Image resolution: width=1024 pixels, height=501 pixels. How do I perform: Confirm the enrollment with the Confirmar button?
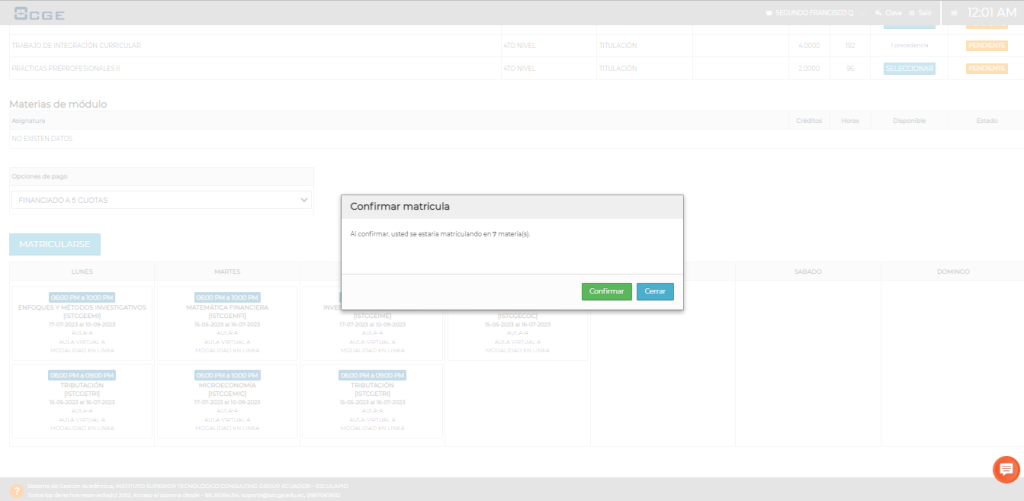(x=607, y=291)
